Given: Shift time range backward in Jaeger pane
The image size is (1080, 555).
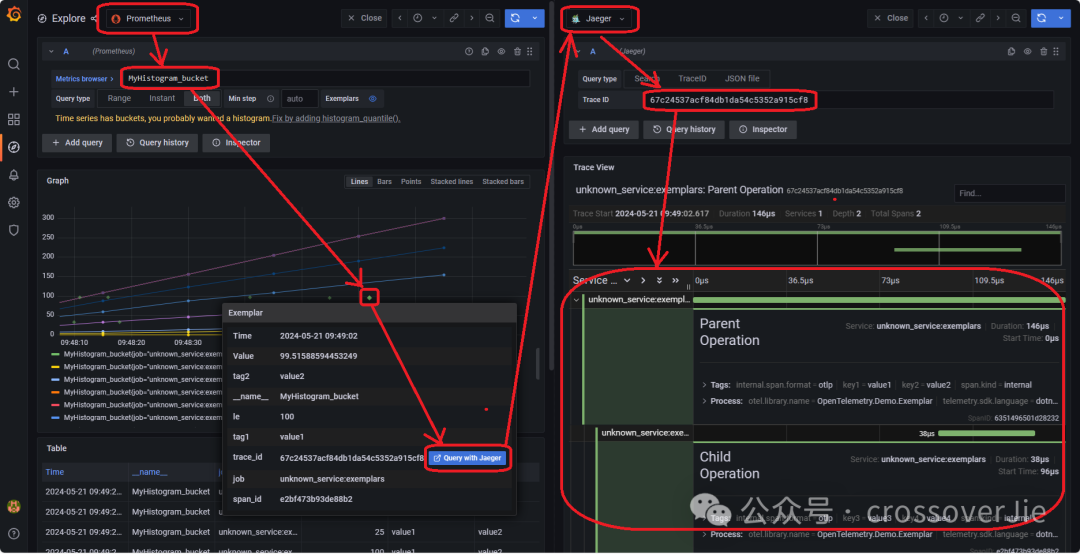Looking at the screenshot, I should coord(927,19).
